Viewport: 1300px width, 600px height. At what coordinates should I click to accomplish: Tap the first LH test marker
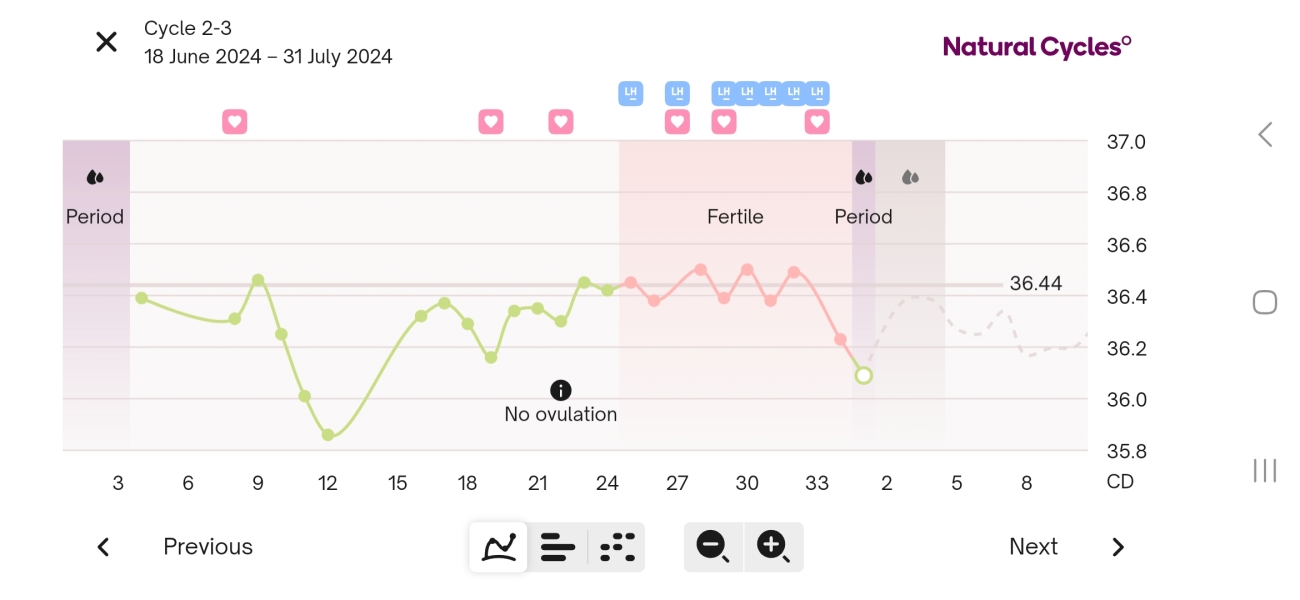[630, 94]
